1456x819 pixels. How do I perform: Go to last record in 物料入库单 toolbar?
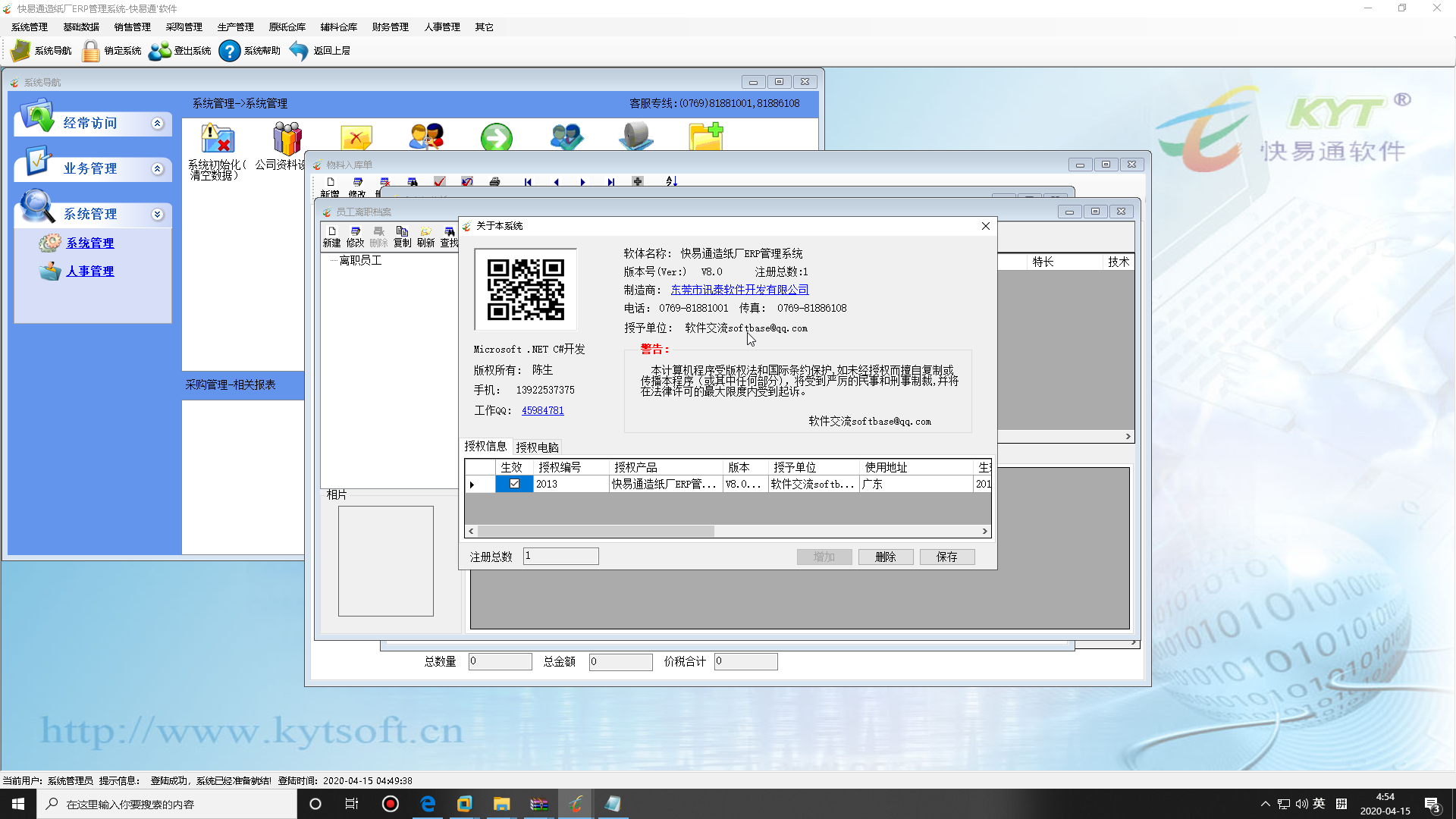(x=610, y=182)
